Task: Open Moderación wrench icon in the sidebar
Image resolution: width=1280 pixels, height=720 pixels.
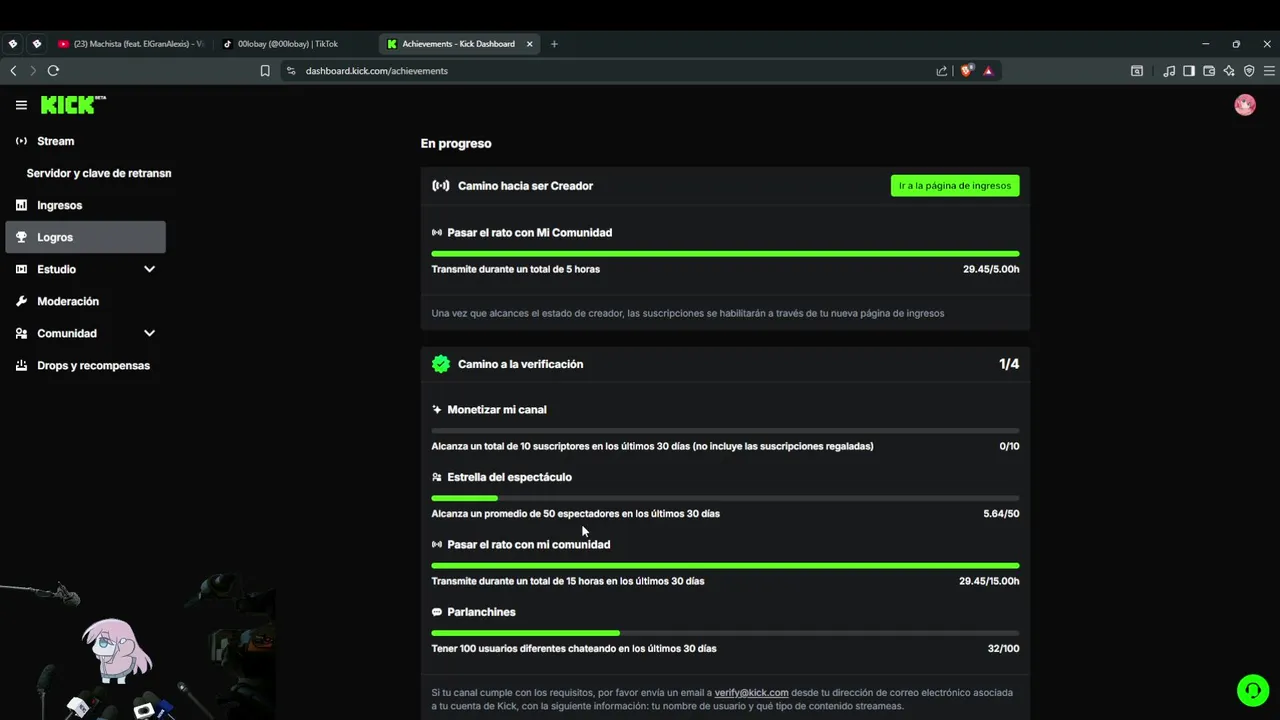Action: 22,301
